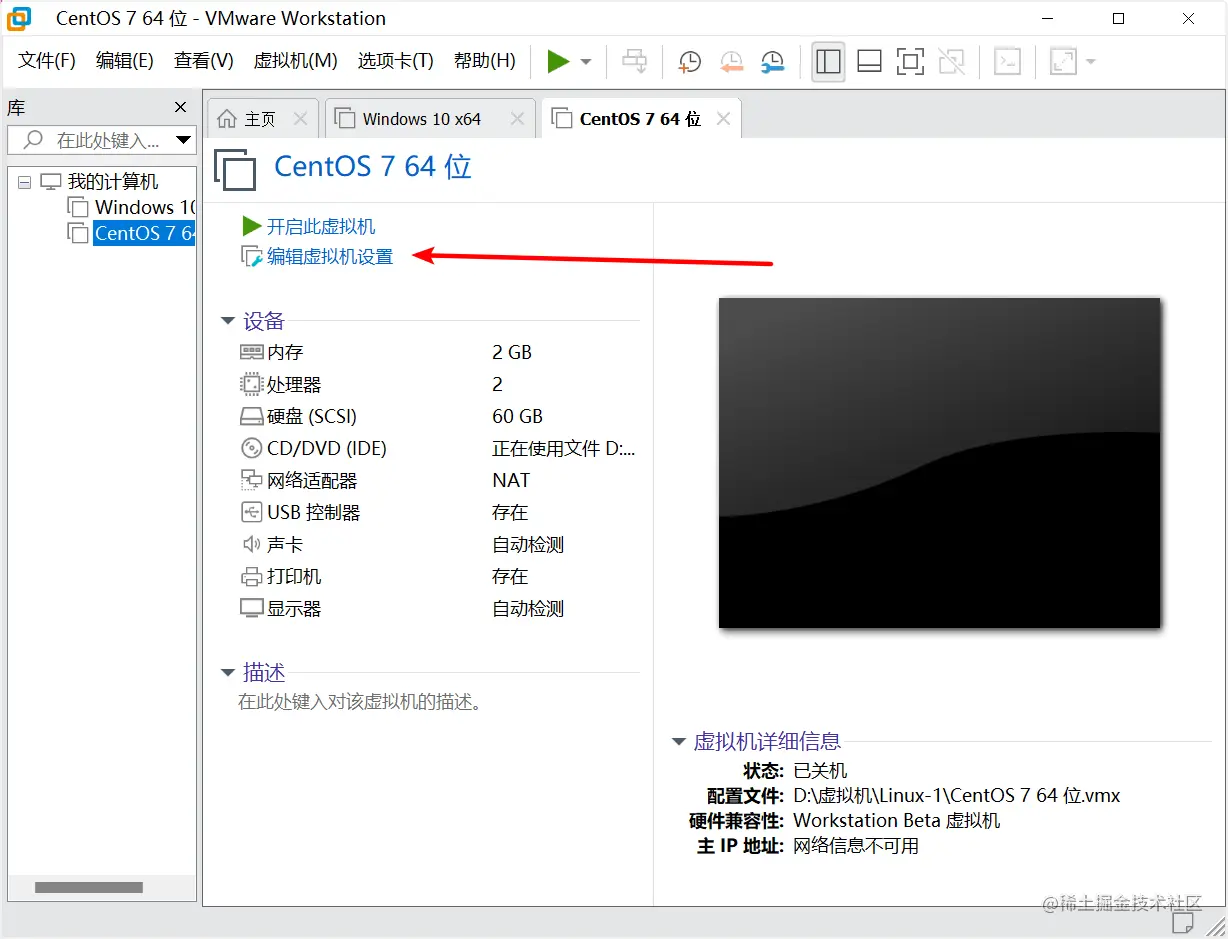This screenshot has width=1228, height=939.
Task: Click the 显示器 display icon
Action: pyautogui.click(x=251, y=608)
